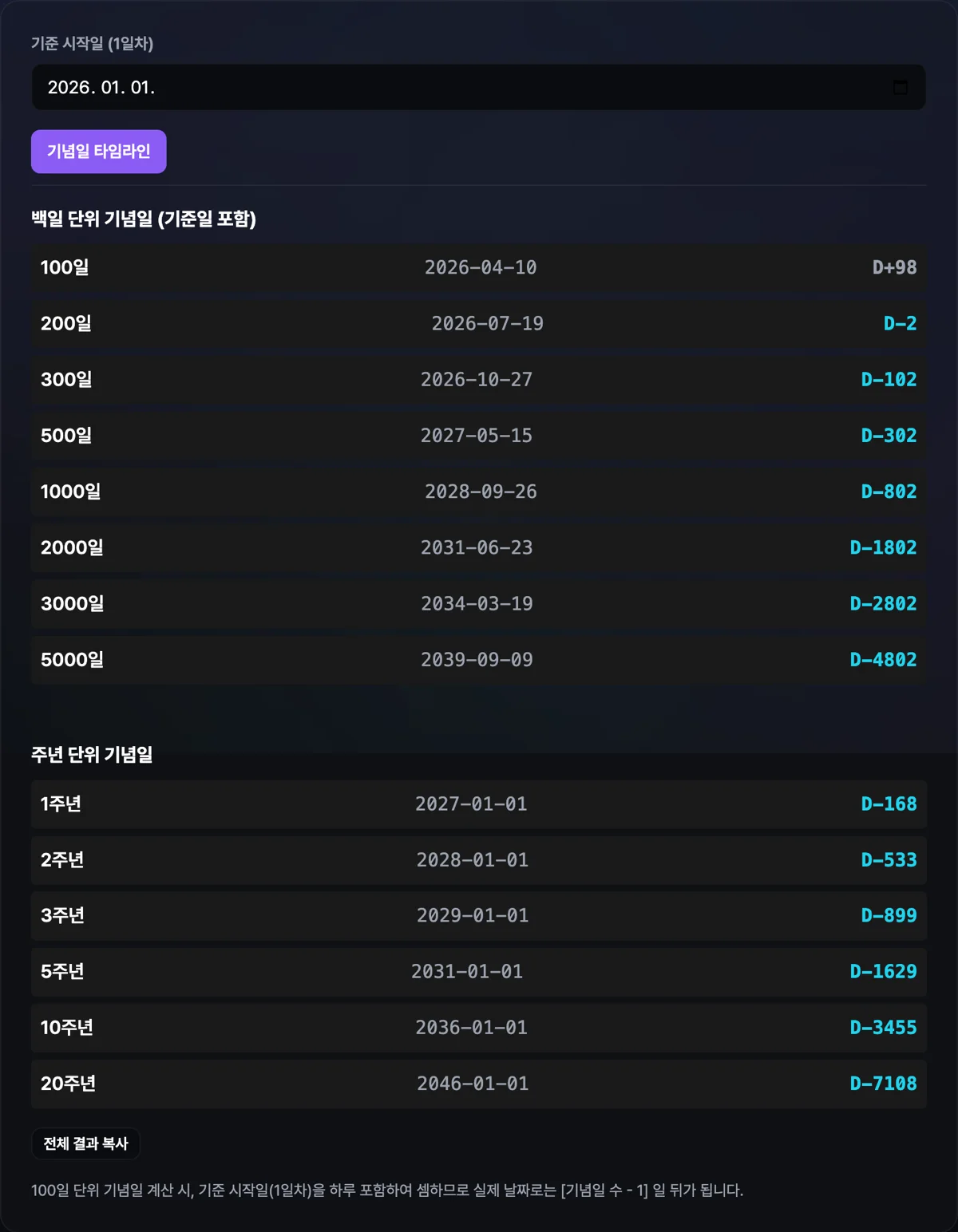Open the calendar picker icon in date field
This screenshot has height=1232, width=958.
pyautogui.click(x=900, y=87)
